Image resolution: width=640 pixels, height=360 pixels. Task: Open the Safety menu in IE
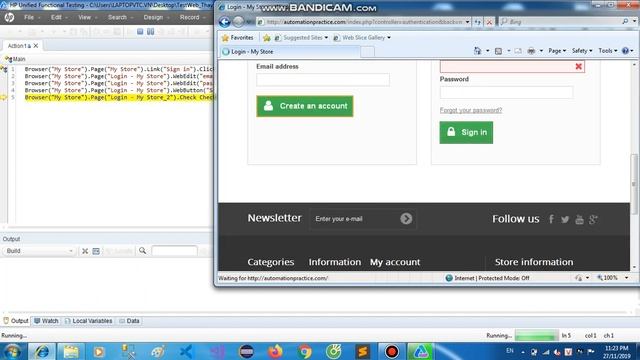tap(582, 51)
